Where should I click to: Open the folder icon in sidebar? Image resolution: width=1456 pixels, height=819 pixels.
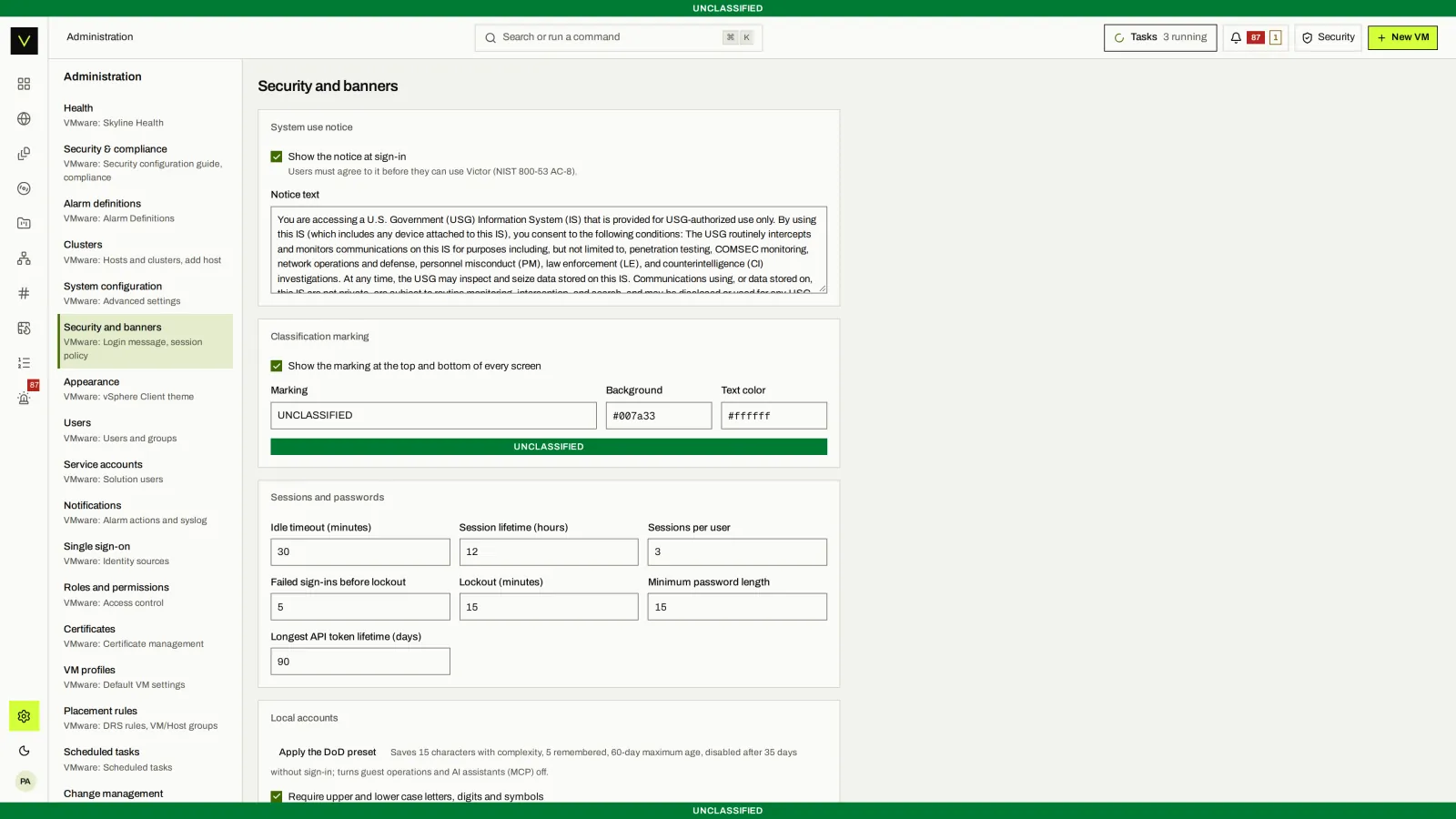pos(24,223)
